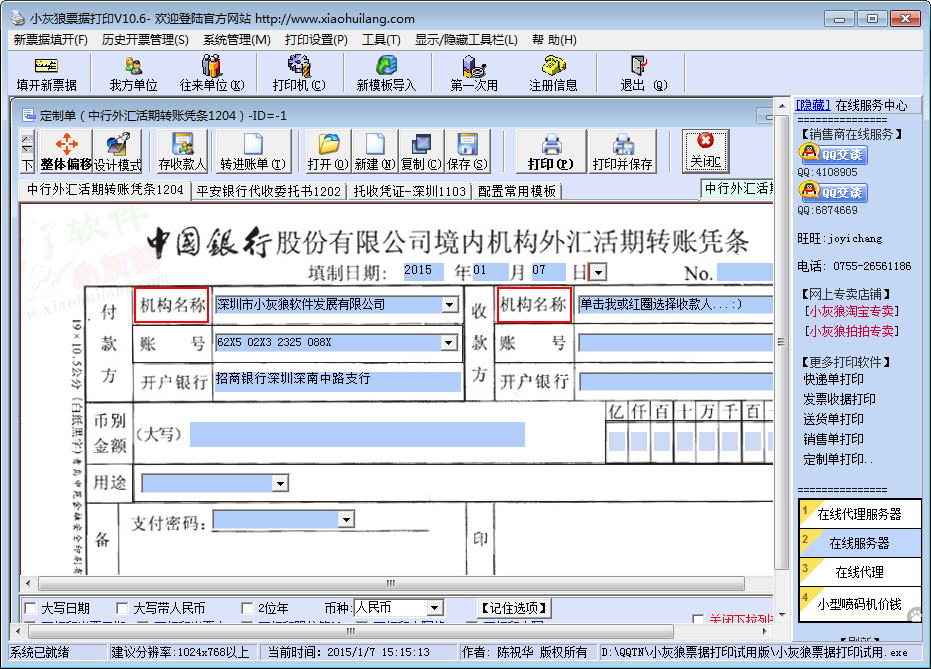Open the 小灰狼淘宝专卖 link
Screen dimensions: 931x669
click(850, 311)
